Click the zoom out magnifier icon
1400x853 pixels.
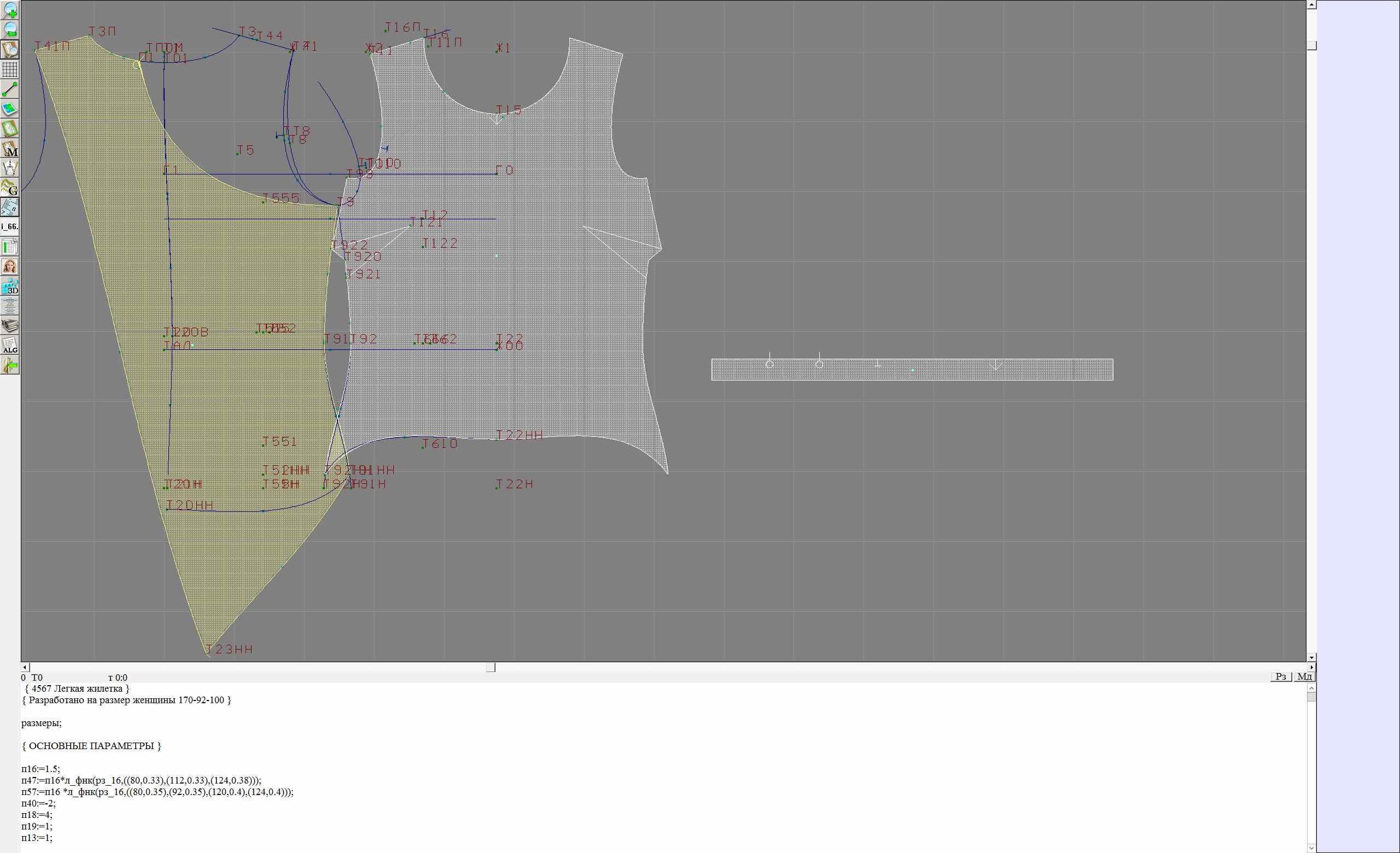click(10, 30)
